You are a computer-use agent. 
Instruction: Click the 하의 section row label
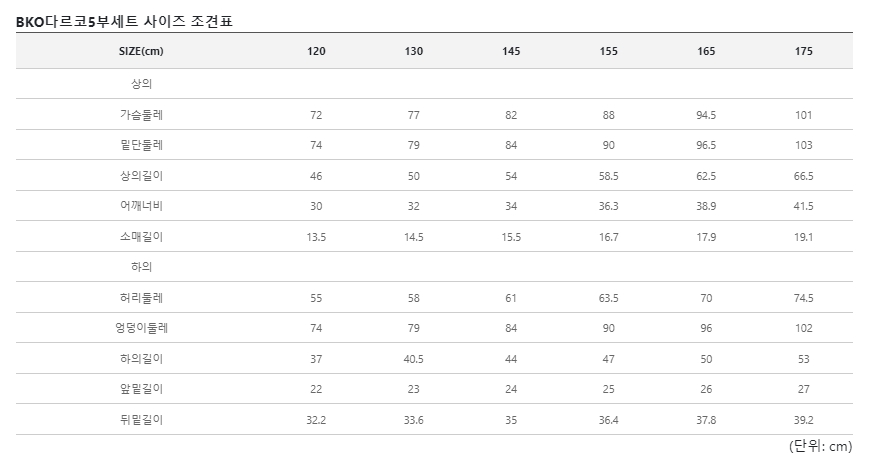click(x=141, y=267)
